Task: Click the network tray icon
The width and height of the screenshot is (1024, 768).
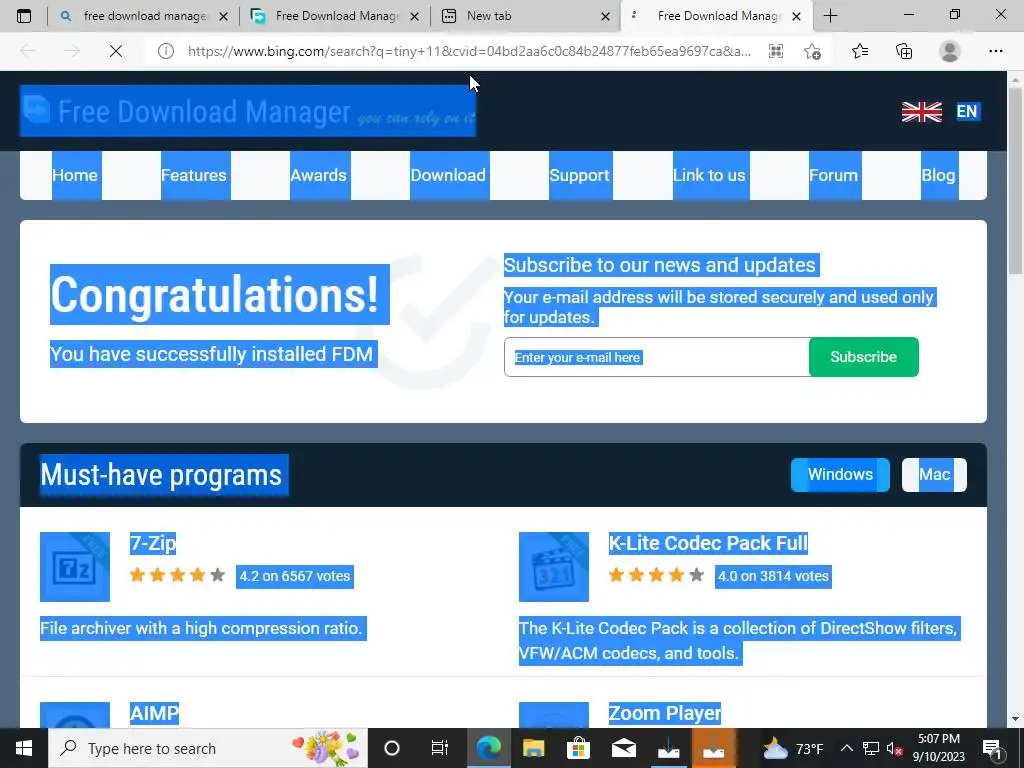Action: pos(871,748)
